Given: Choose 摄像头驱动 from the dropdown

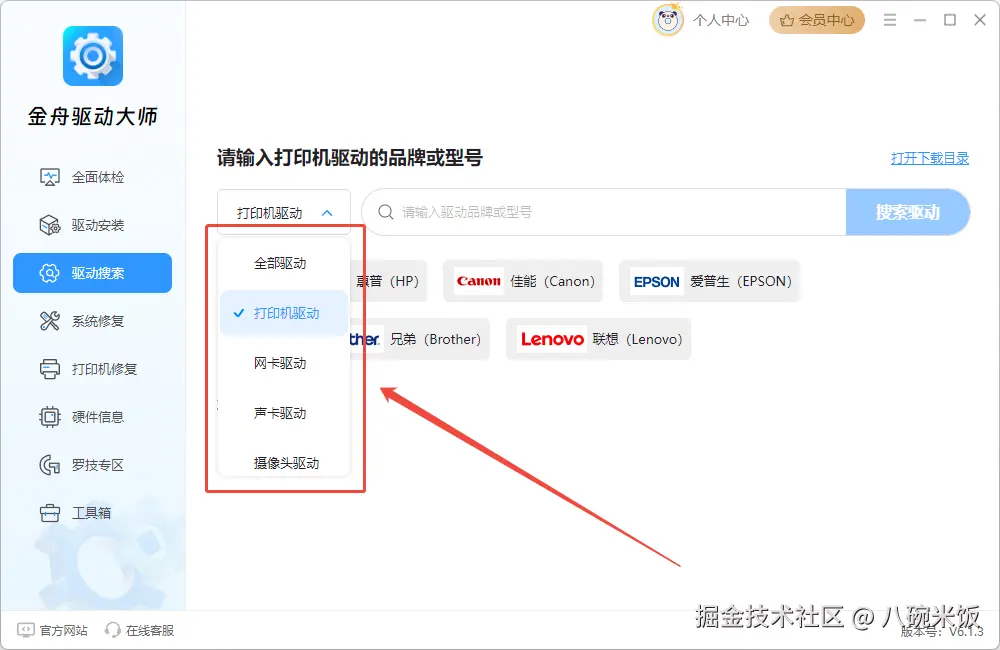Looking at the screenshot, I should pos(284,462).
